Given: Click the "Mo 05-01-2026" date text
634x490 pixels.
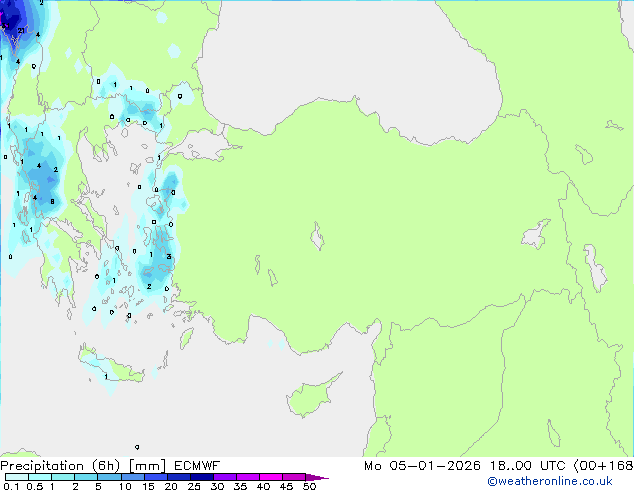Looking at the screenshot, I should pos(422,466).
